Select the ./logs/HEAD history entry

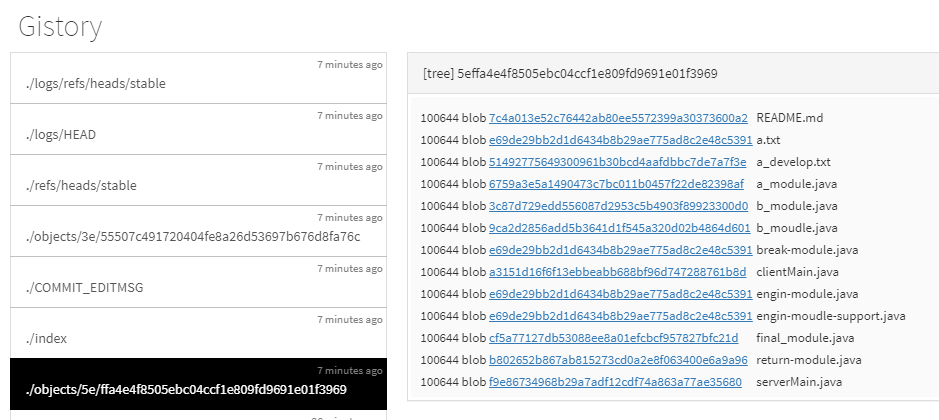tap(198, 129)
